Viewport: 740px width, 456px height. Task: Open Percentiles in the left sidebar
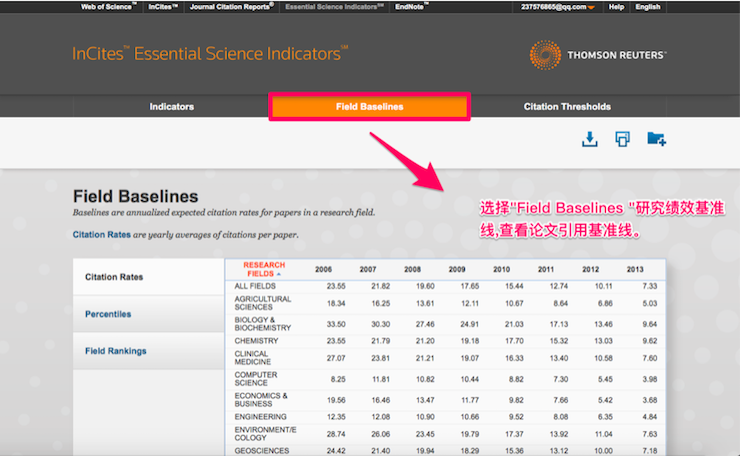pyautogui.click(x=108, y=314)
